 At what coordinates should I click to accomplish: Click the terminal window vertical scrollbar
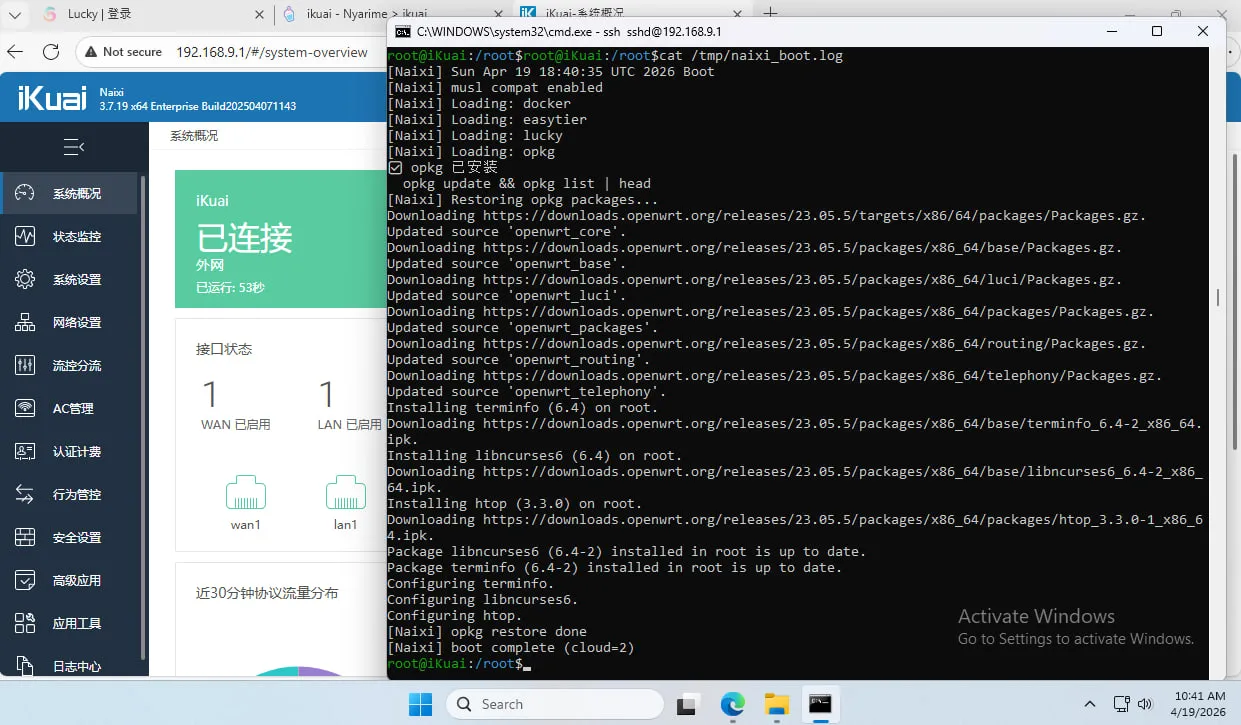click(x=1217, y=297)
